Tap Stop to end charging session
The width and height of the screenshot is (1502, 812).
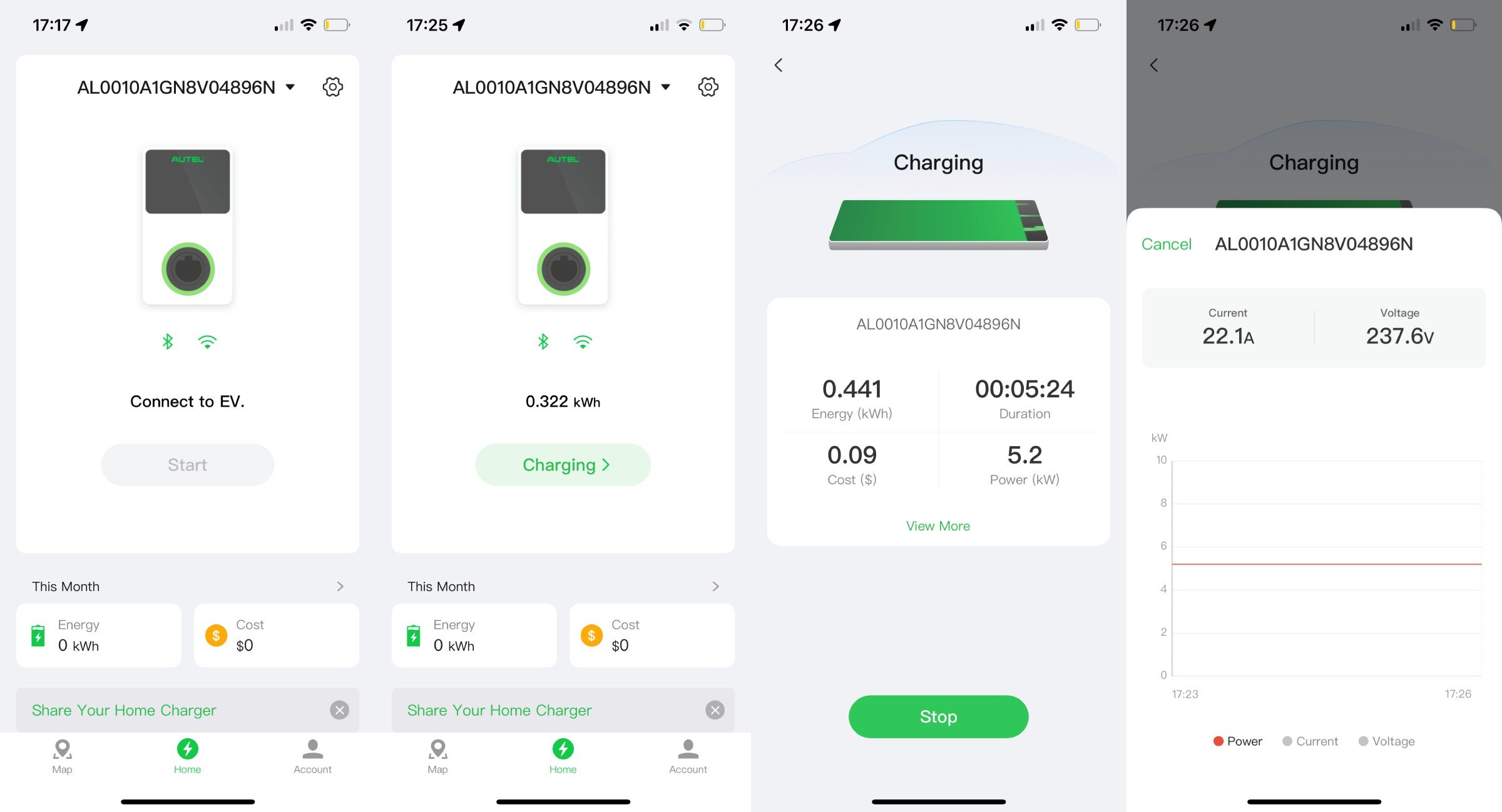939,716
